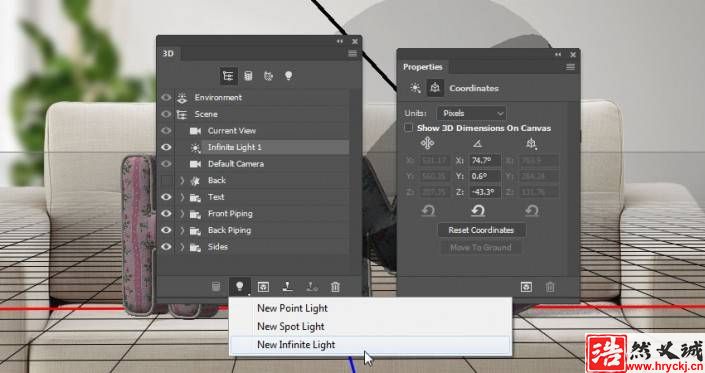This screenshot has height=373, width=705.
Task: Delete selected item via 3D panel trash icon
Action: tap(335, 286)
